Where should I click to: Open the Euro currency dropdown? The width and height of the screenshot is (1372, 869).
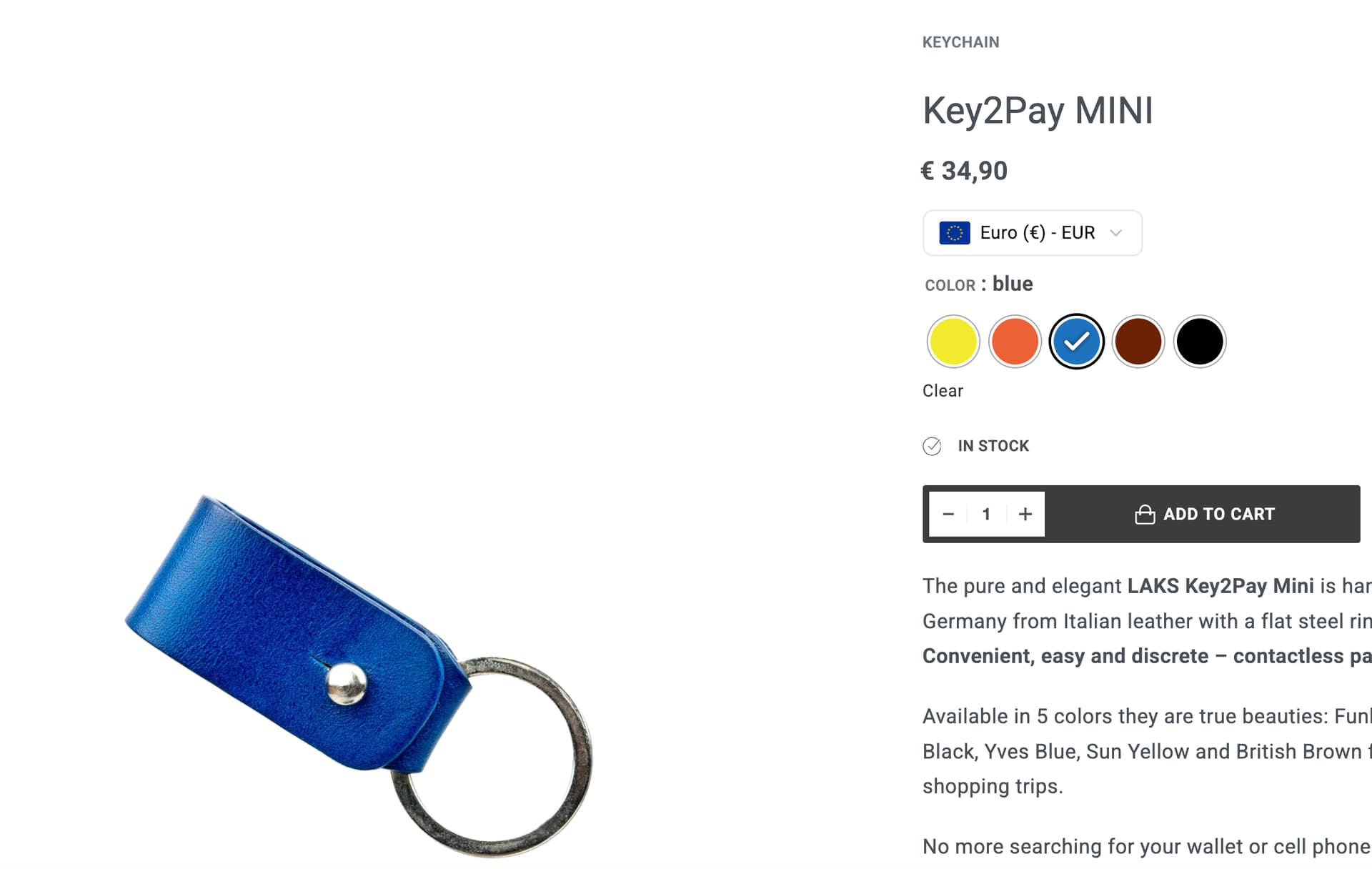[x=1033, y=233]
